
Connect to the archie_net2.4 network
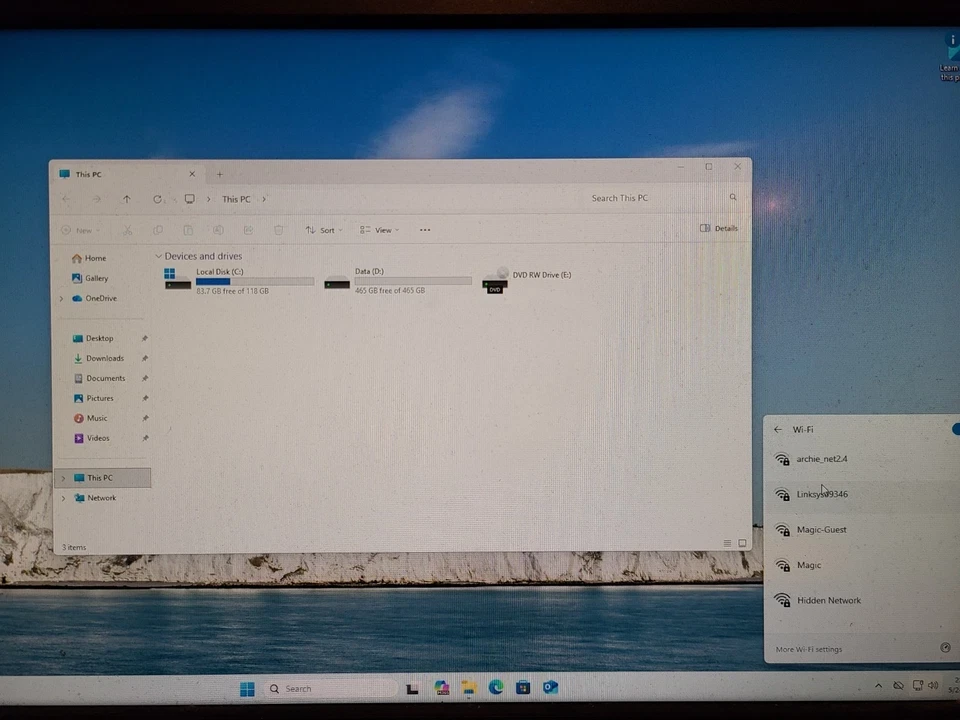point(862,459)
